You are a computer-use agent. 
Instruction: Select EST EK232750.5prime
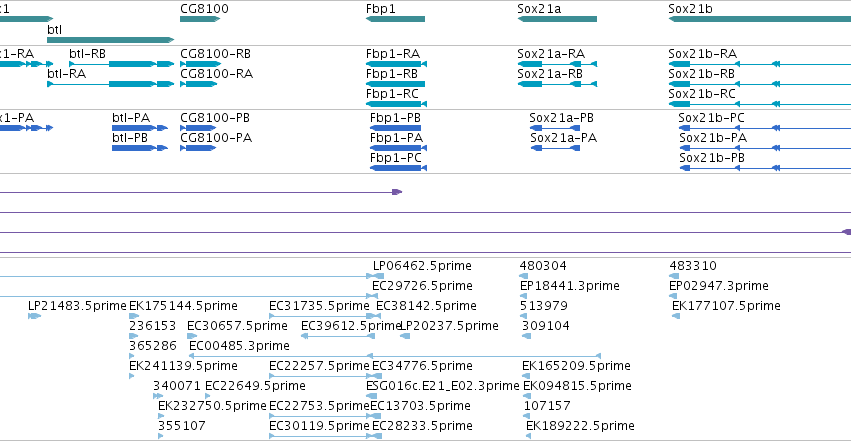[x=212, y=406]
